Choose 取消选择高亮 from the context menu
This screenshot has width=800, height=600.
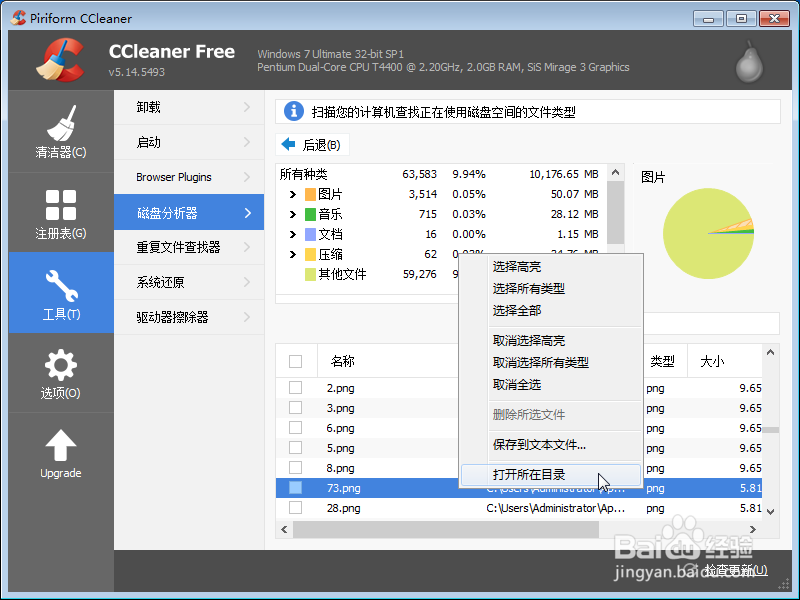(x=551, y=340)
